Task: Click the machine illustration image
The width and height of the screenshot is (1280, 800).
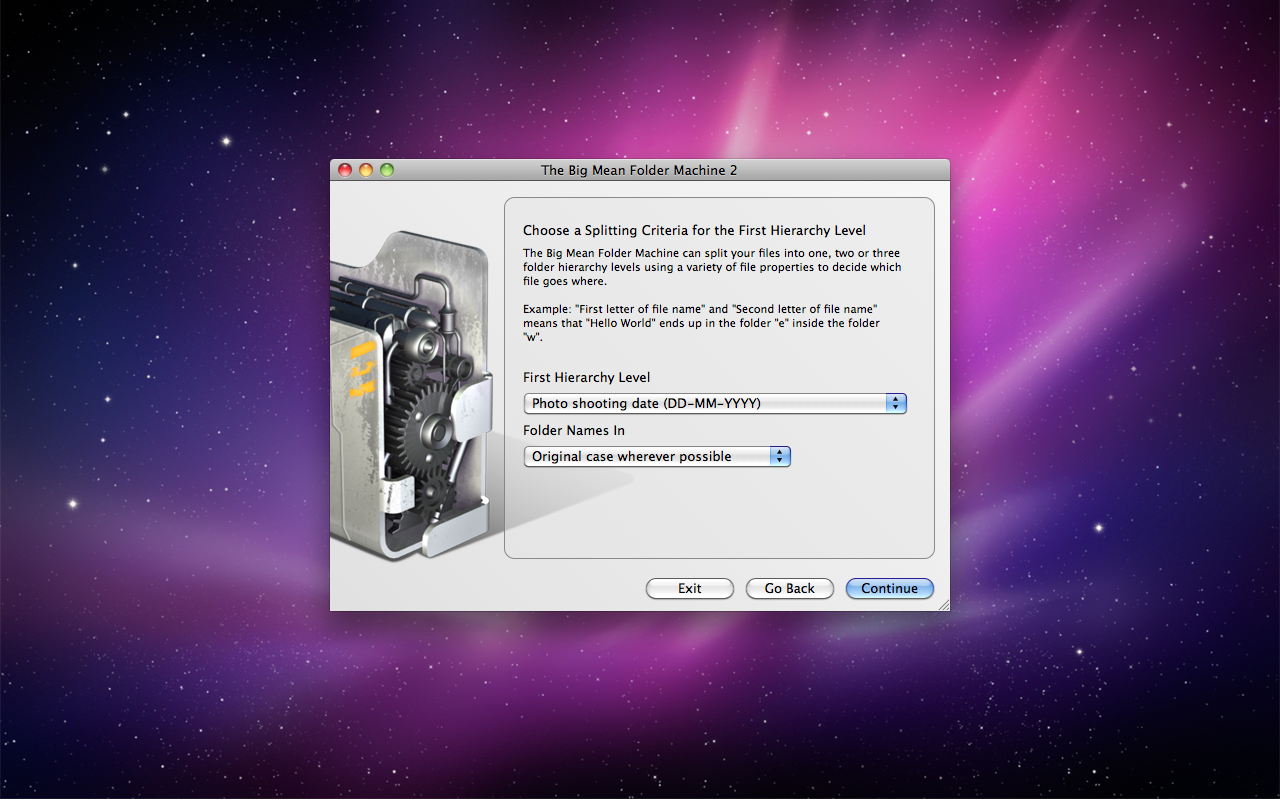Action: (412, 395)
